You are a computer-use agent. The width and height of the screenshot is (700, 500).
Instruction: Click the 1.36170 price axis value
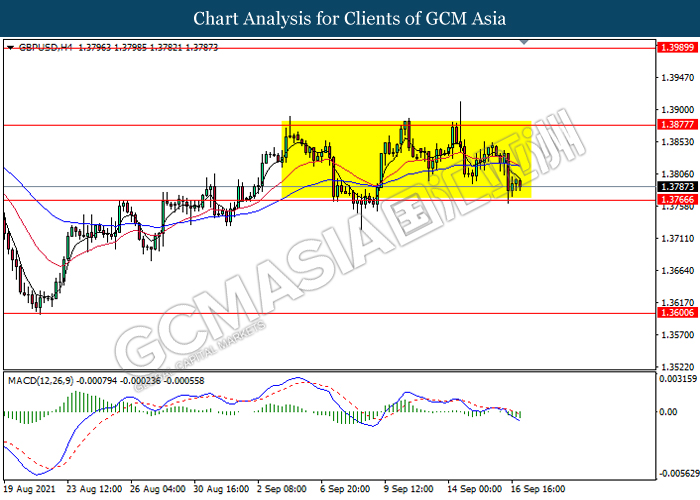point(678,303)
